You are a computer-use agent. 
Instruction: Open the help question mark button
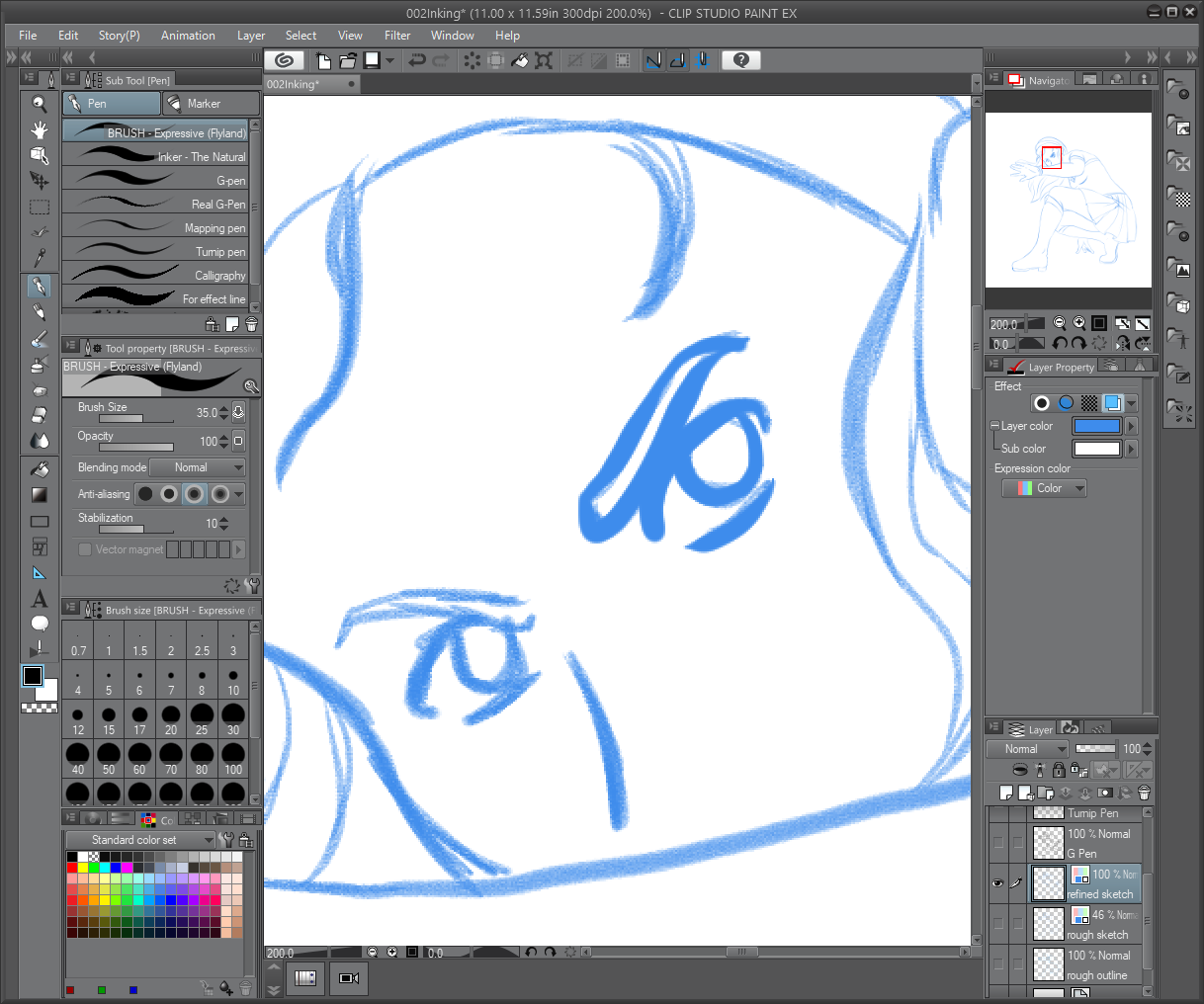[741, 60]
